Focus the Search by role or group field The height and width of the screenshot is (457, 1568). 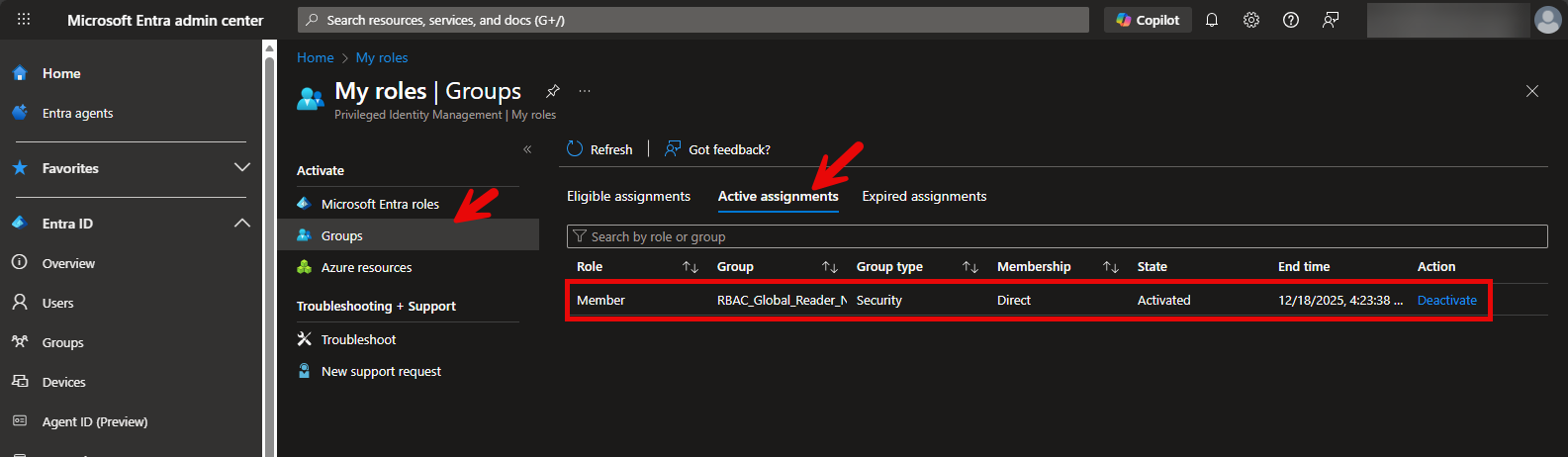(1057, 236)
